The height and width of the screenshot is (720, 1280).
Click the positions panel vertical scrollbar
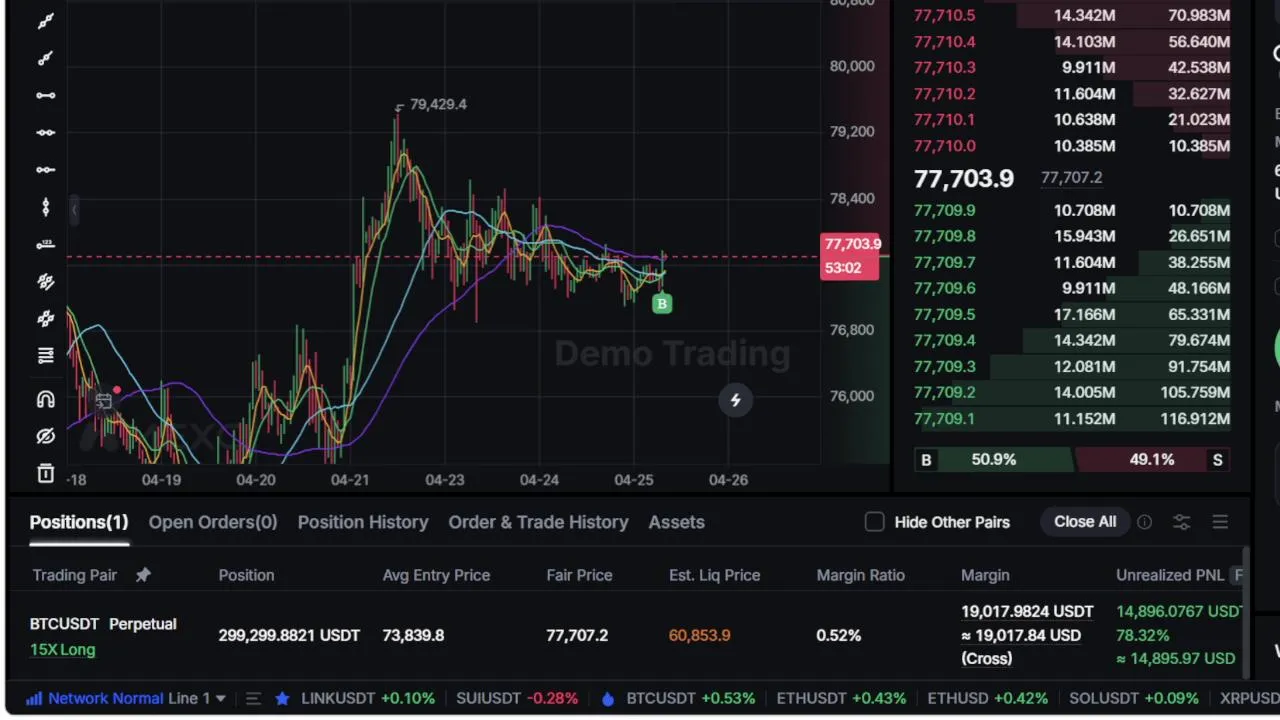click(1245, 610)
